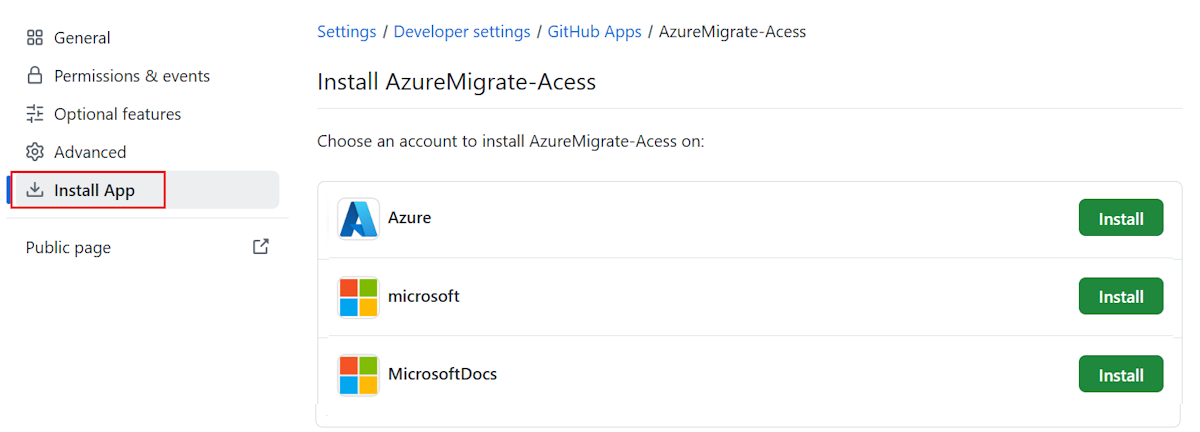Click the Optional features sliders icon
This screenshot has width=1200, height=432.
(x=35, y=114)
